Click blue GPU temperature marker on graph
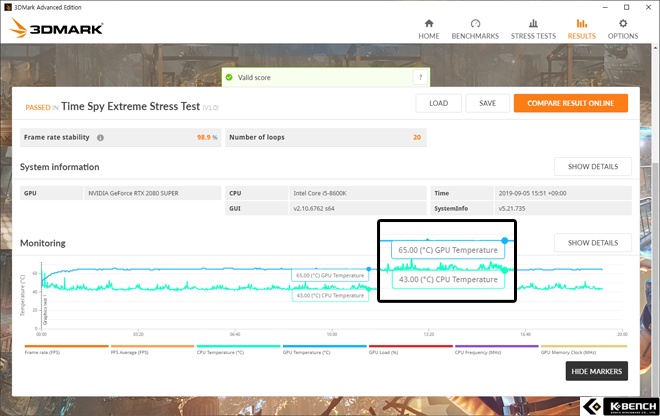The image size is (660, 416). 369,269
